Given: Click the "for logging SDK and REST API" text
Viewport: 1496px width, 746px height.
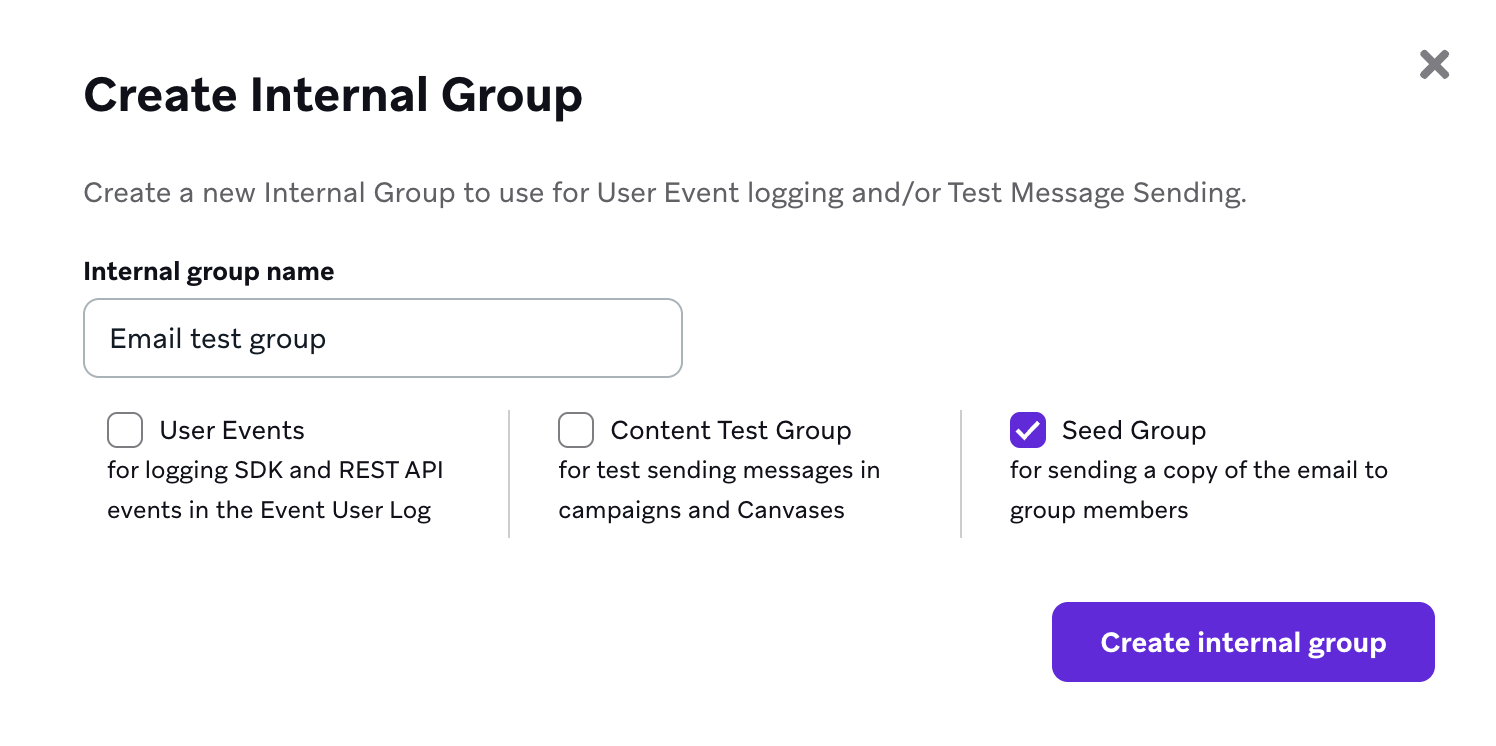Looking at the screenshot, I should point(275,470).
